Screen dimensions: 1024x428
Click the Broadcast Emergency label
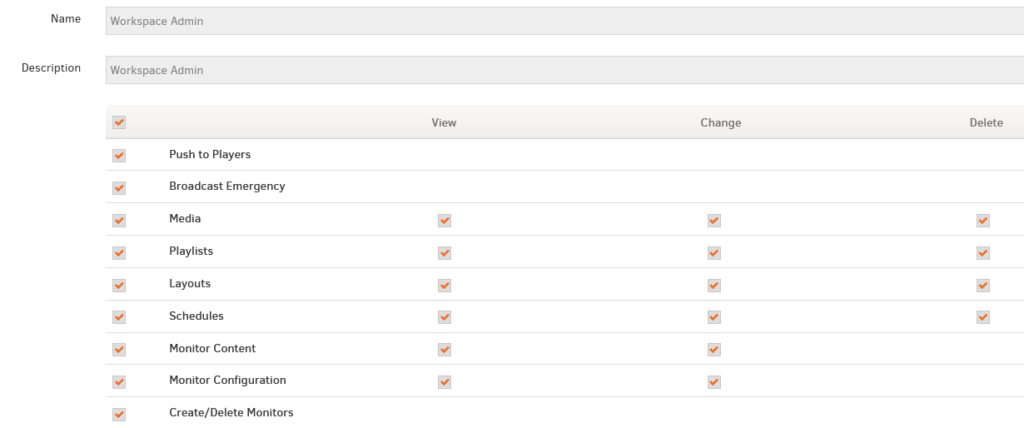[227, 186]
